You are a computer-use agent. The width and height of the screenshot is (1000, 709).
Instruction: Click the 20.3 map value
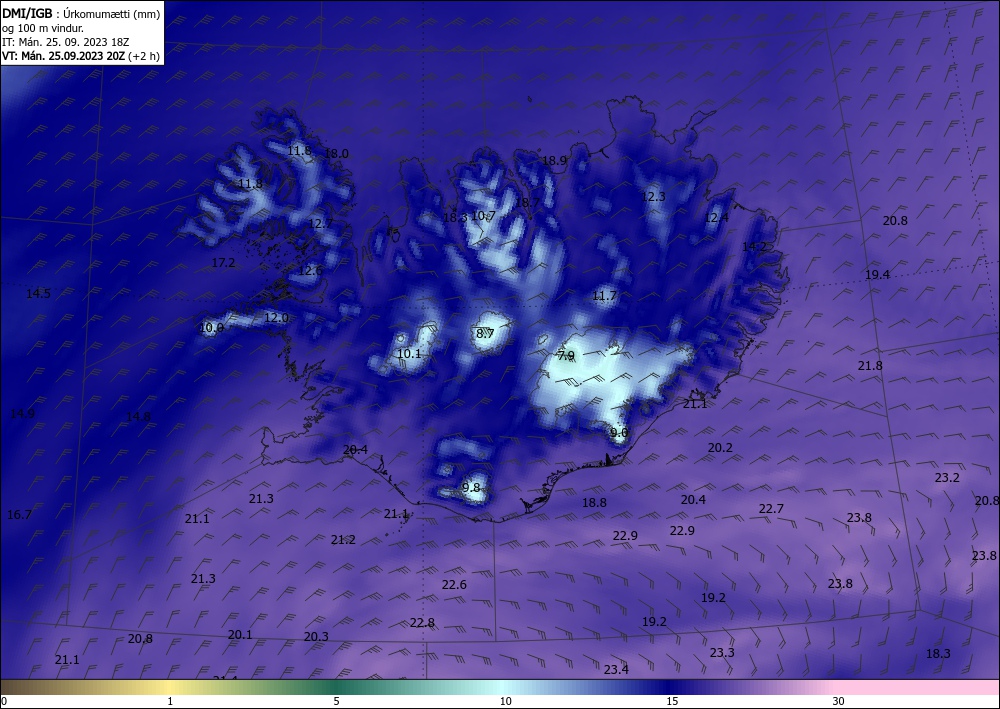click(x=316, y=637)
